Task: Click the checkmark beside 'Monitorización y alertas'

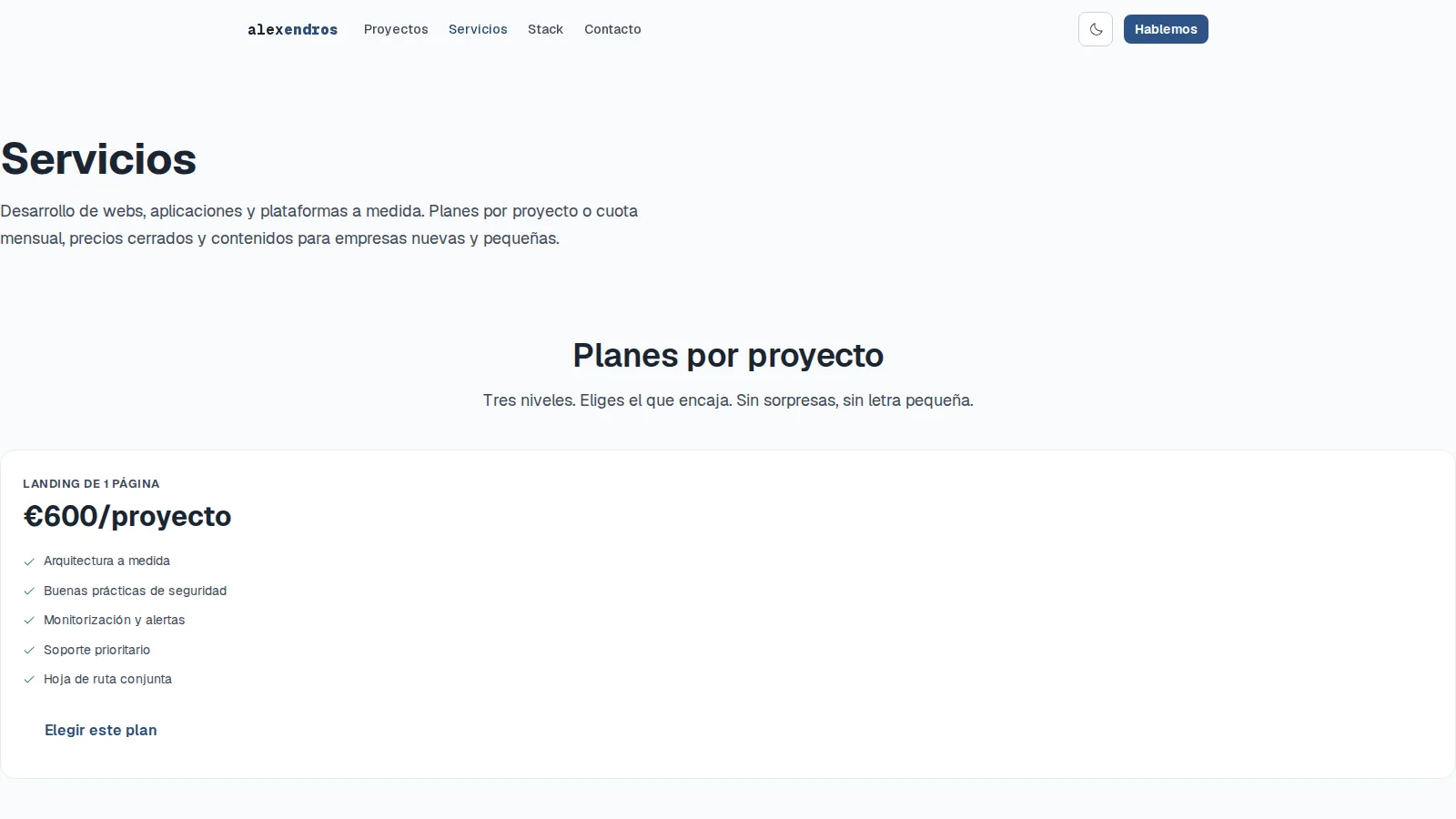Action: 29,621
